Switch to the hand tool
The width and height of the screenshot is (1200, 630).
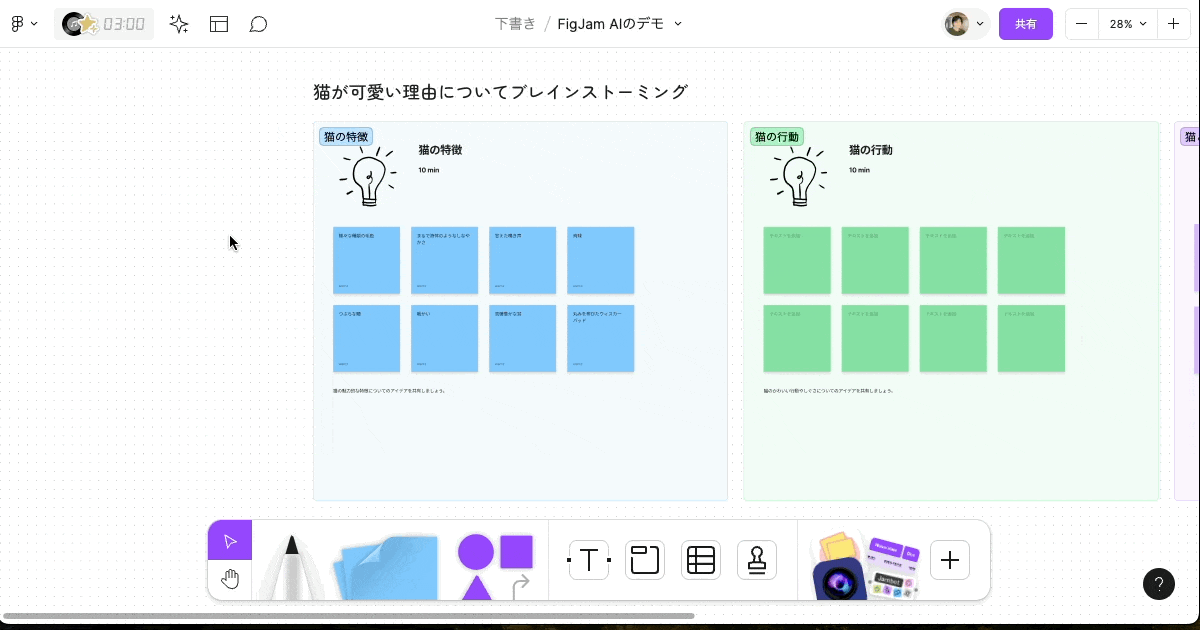pos(230,578)
